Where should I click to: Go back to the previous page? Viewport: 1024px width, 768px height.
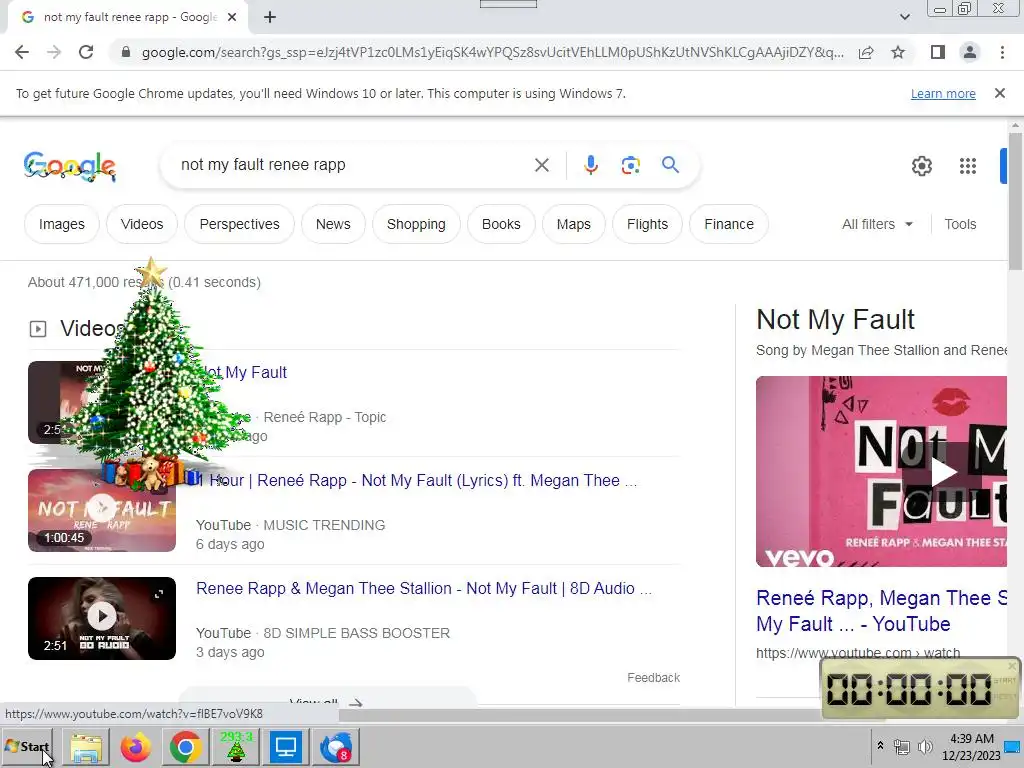click(22, 52)
